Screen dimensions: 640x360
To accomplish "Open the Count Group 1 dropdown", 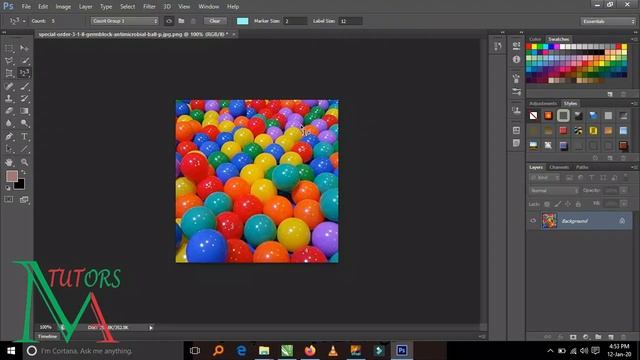I will pos(124,21).
